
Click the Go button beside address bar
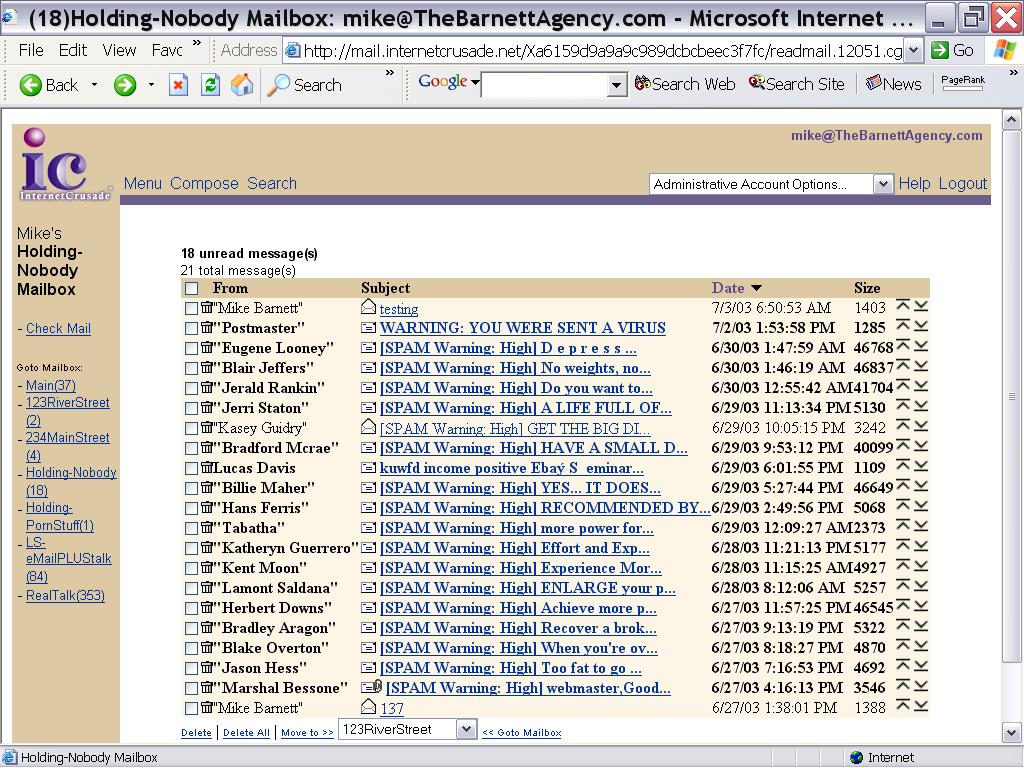tap(953, 50)
